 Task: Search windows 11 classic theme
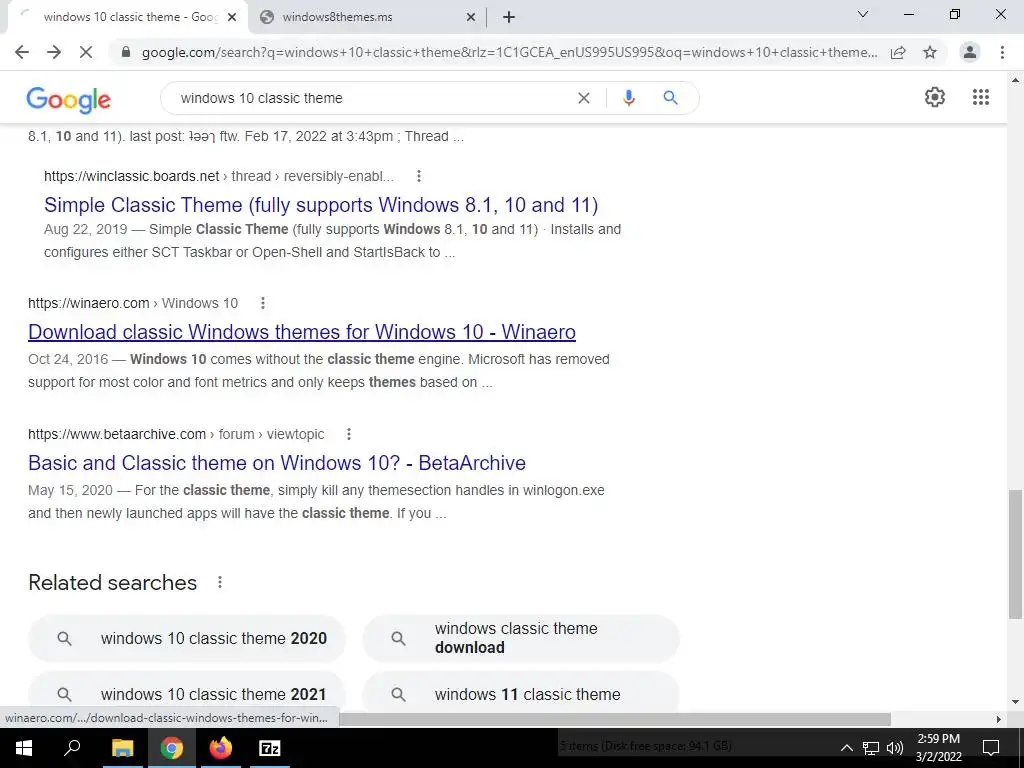520,694
